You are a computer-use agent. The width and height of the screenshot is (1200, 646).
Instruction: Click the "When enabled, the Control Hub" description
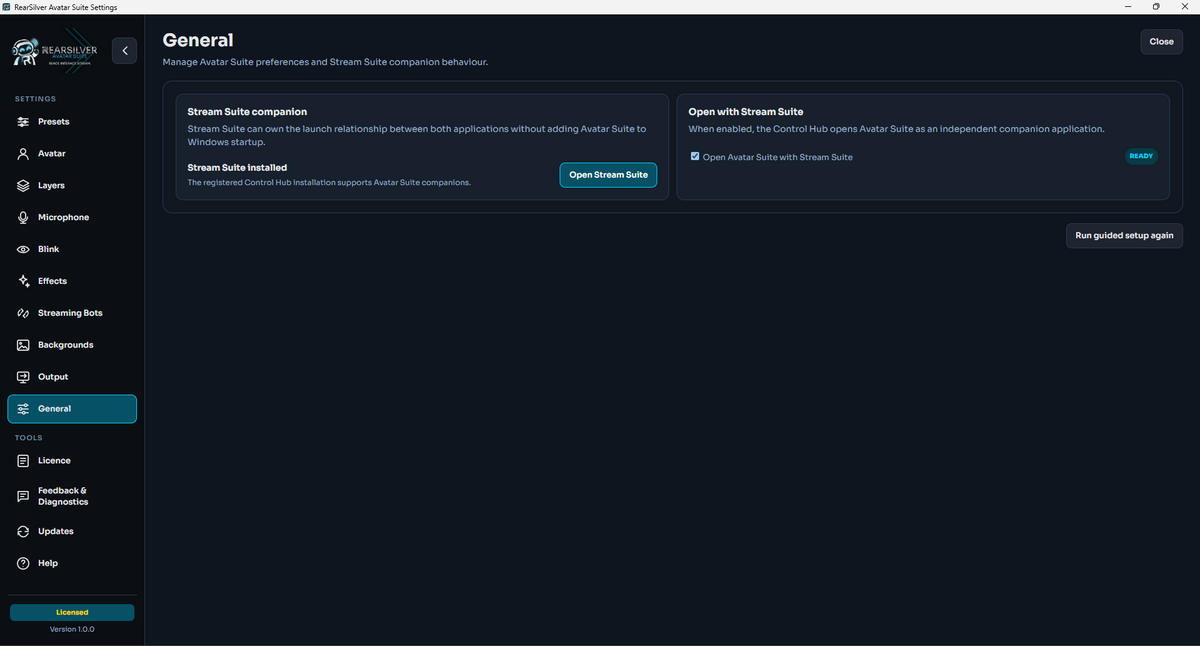click(x=896, y=129)
